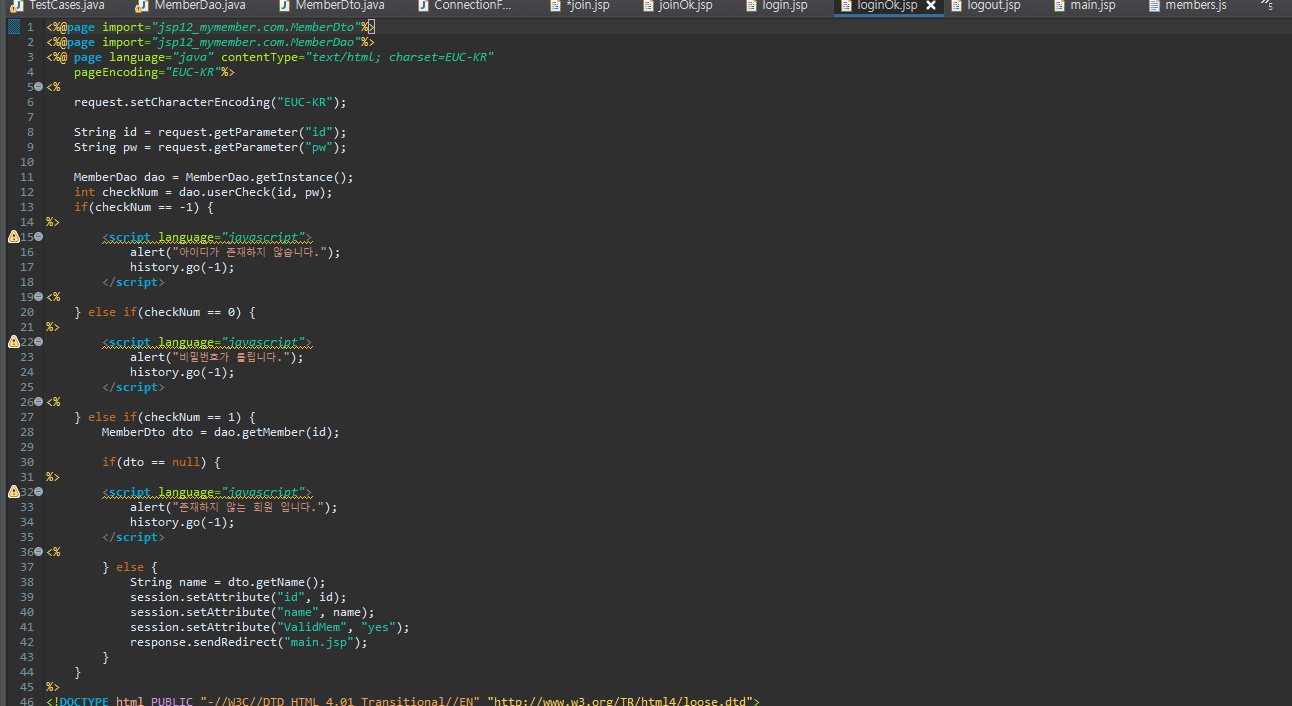Click the history.go(-1) call on line 17
The height and width of the screenshot is (706, 1292).
tap(182, 267)
